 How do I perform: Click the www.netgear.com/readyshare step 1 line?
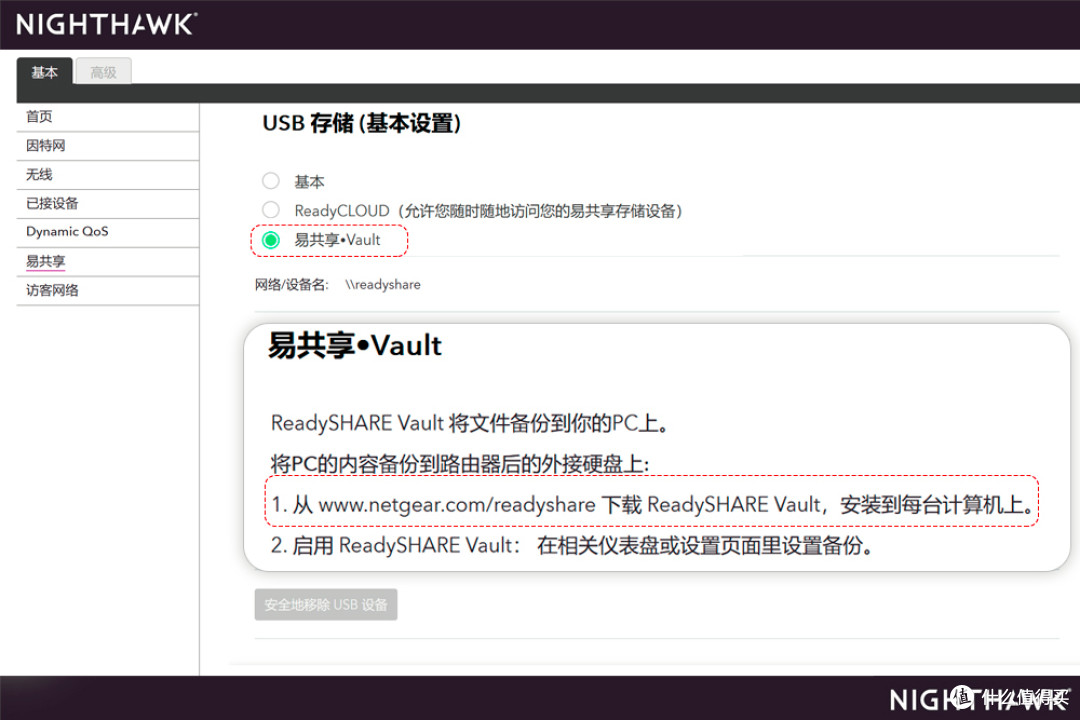[x=652, y=504]
